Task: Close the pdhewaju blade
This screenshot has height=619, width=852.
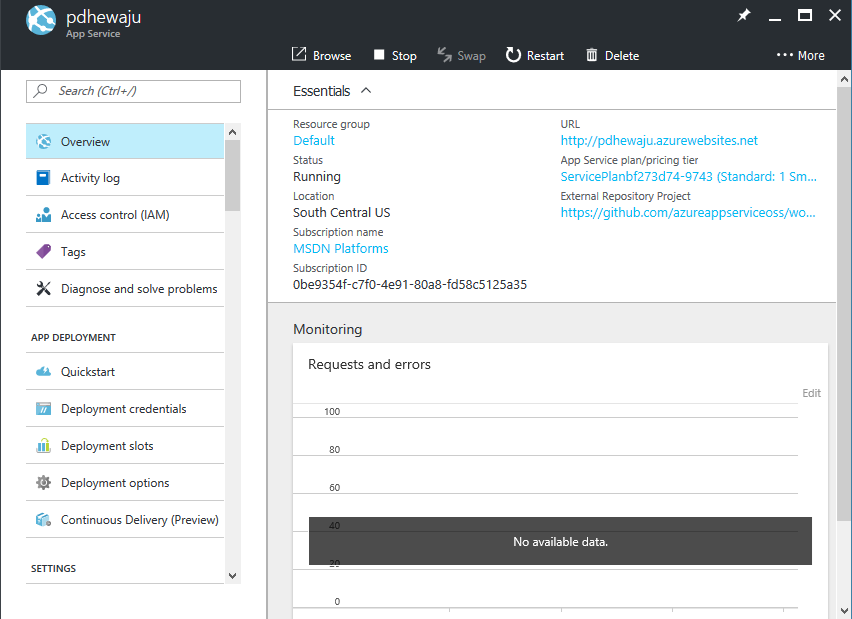Action: pos(835,15)
